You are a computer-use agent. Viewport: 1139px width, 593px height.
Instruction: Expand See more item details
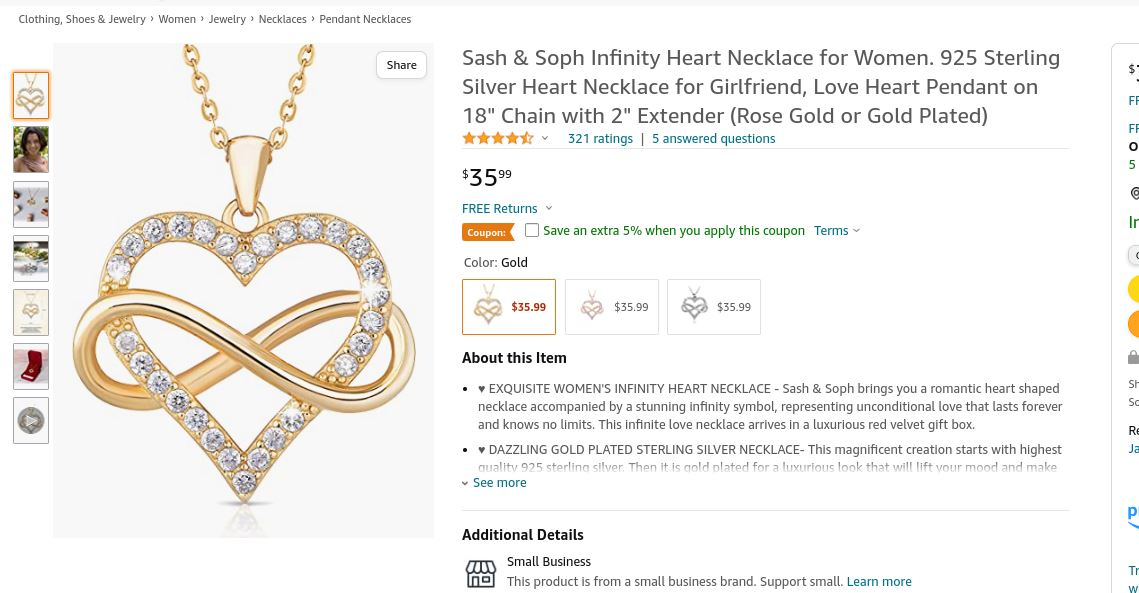494,482
